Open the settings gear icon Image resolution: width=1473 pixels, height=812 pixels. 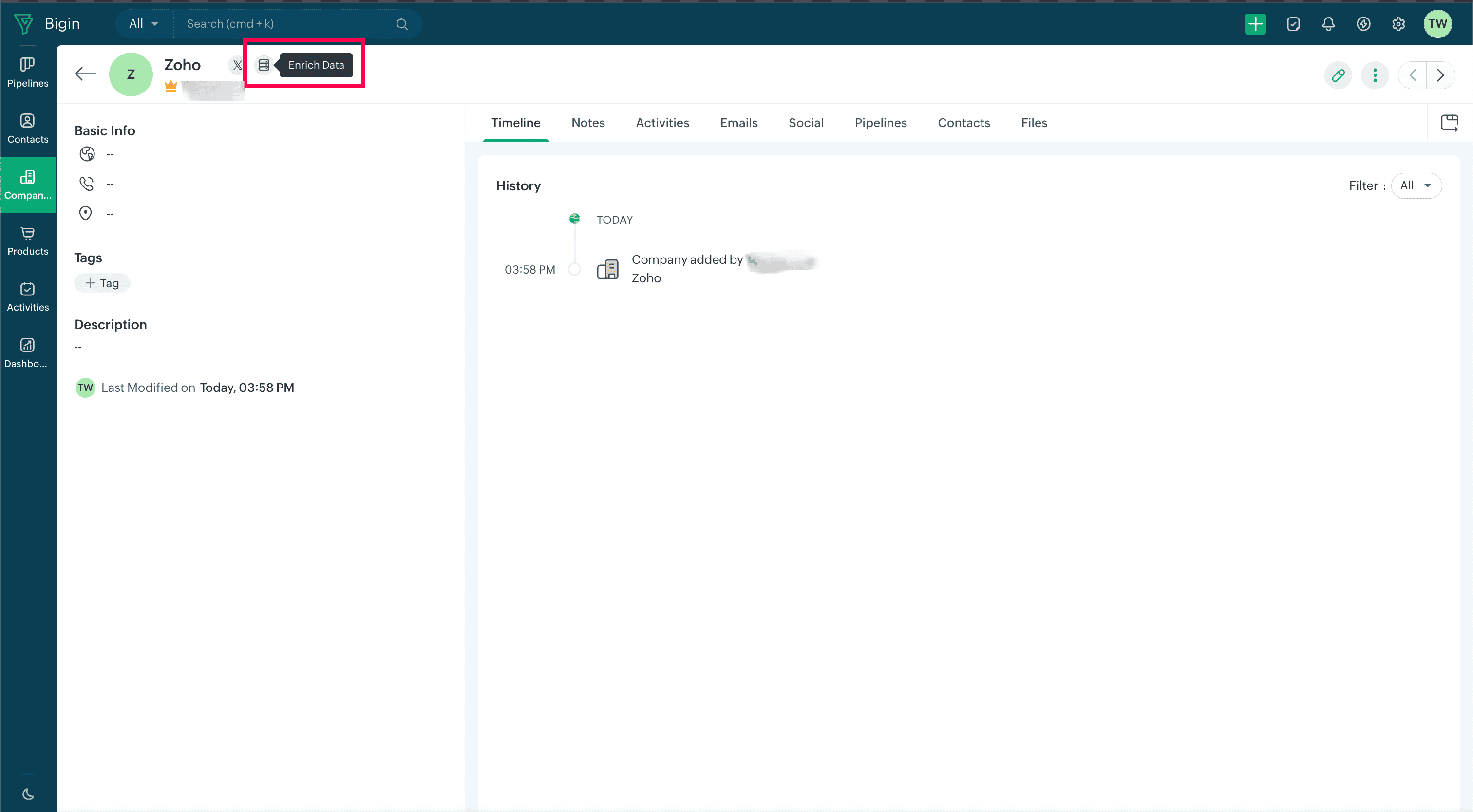(1398, 24)
